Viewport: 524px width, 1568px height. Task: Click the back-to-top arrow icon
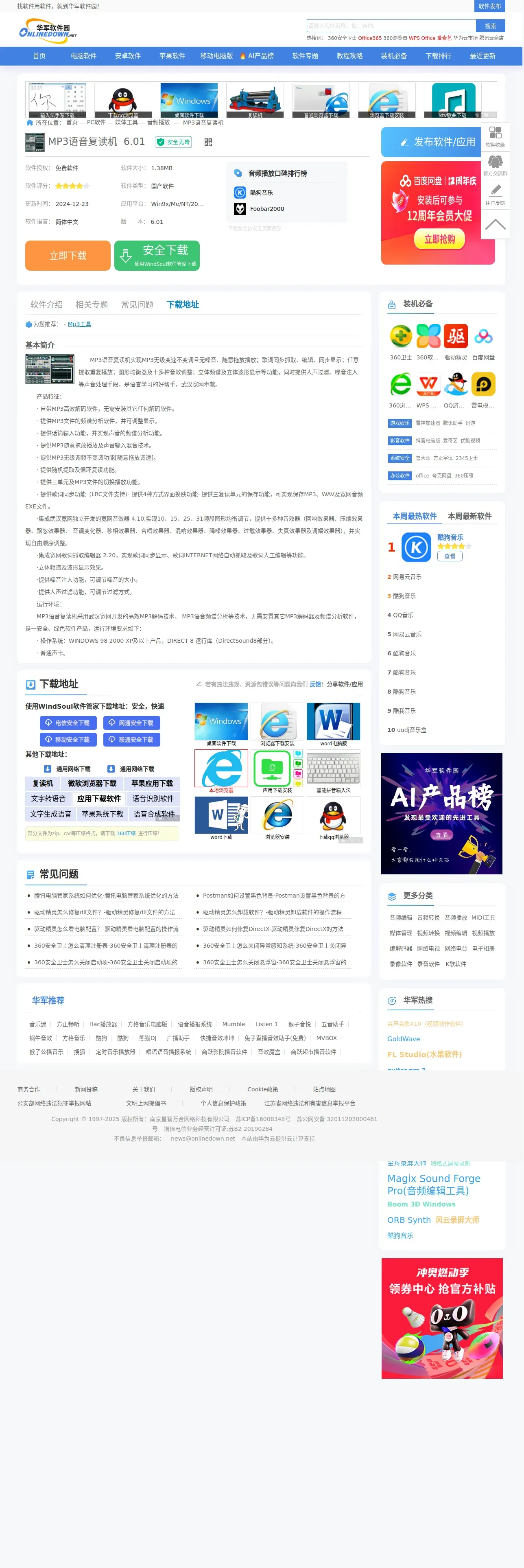(496, 224)
